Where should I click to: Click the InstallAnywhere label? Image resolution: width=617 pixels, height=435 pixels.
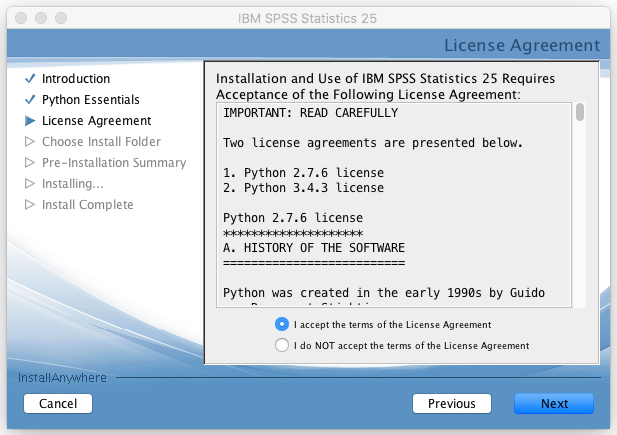[62, 378]
